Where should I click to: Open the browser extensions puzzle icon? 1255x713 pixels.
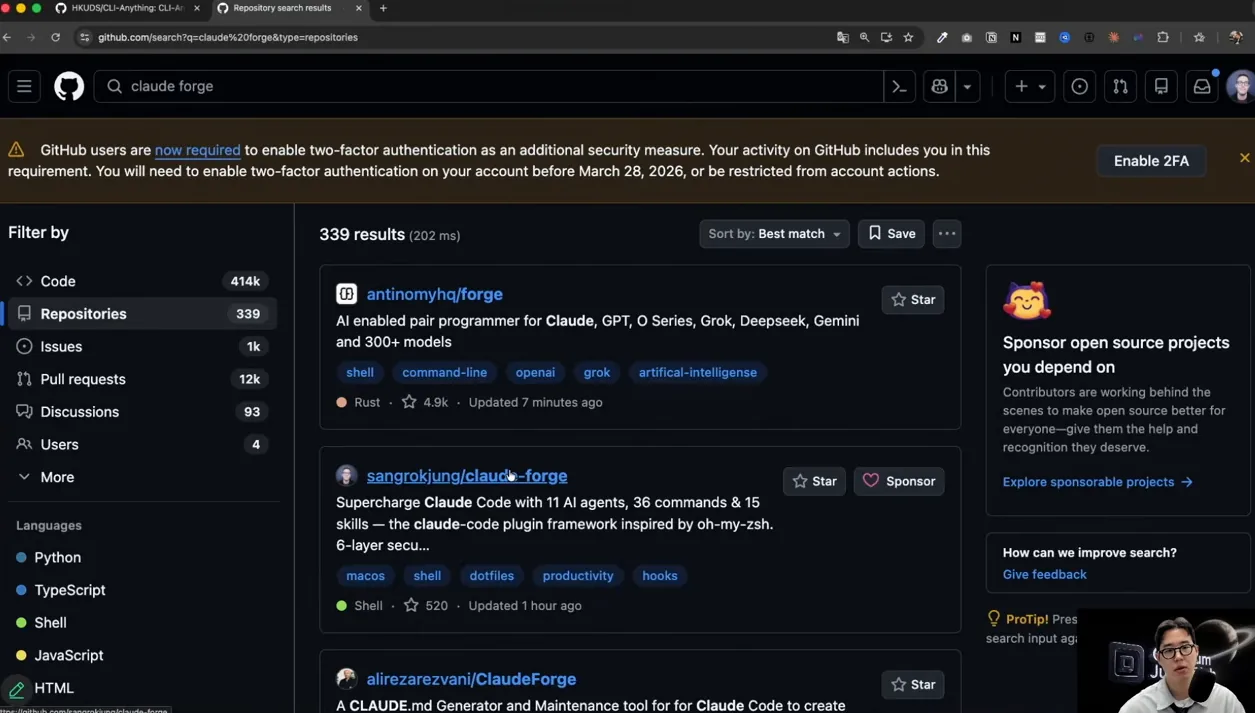coord(1163,37)
